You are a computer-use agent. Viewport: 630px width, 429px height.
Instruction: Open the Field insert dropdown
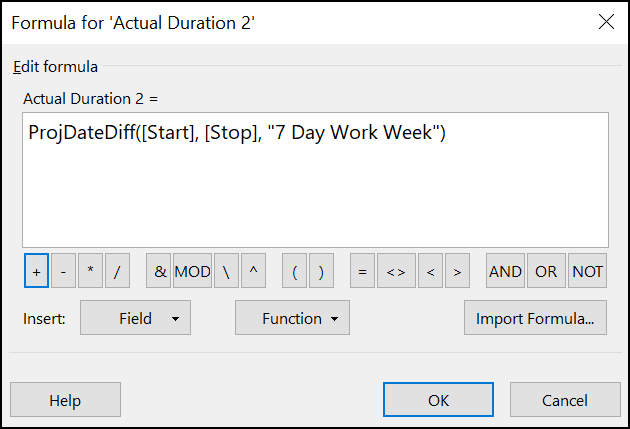(x=135, y=318)
